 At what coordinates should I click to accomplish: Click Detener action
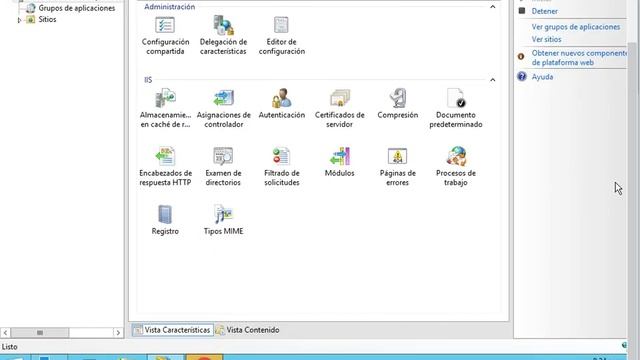coord(544,11)
